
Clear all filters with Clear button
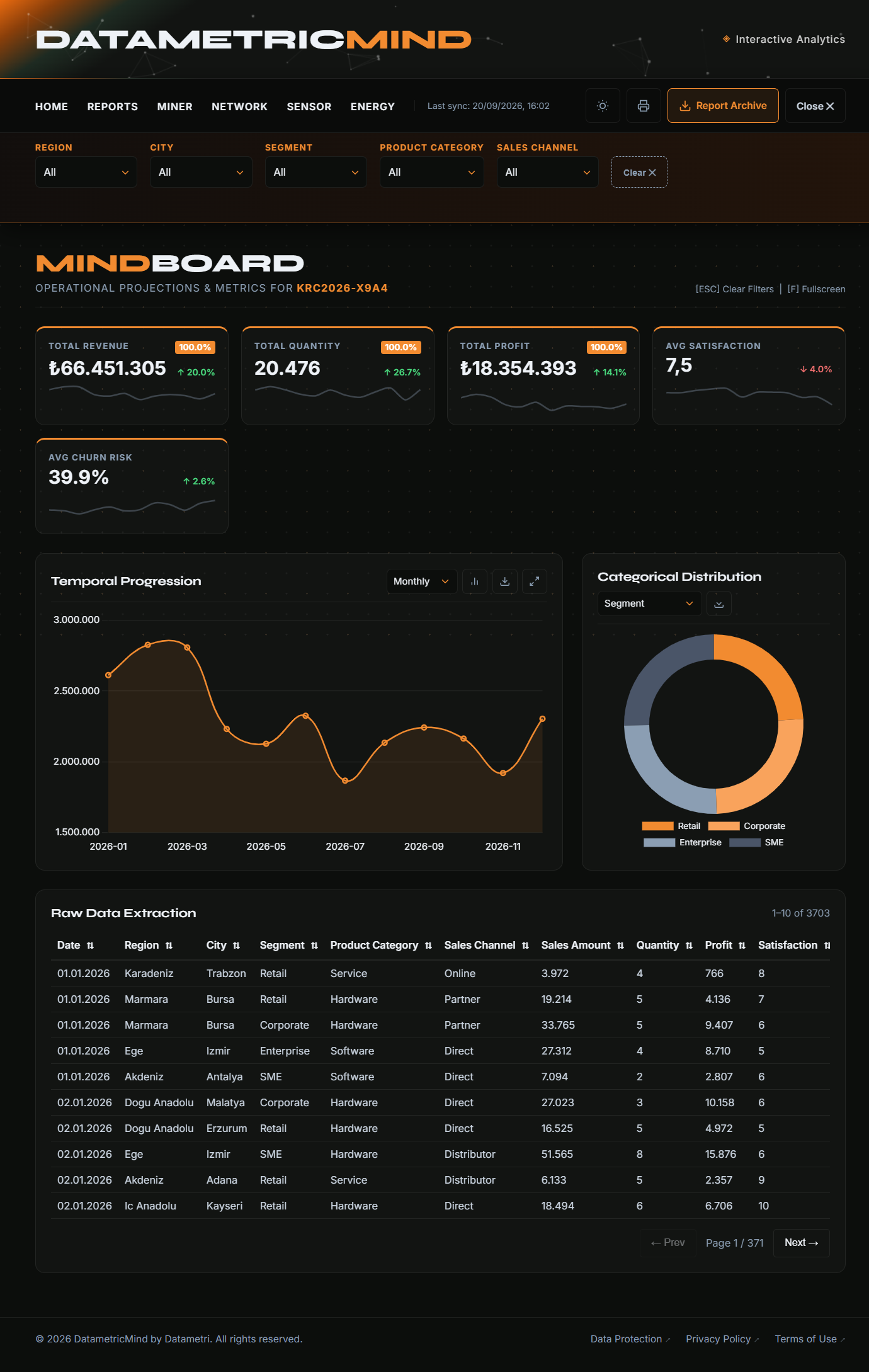pos(639,172)
